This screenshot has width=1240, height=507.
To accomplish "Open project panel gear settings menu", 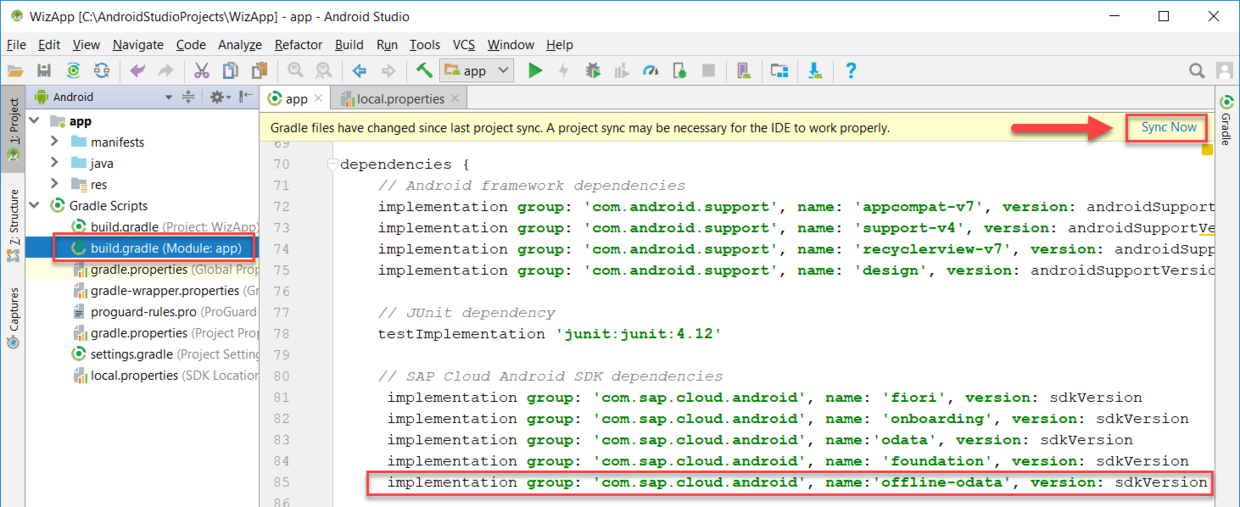I will (x=219, y=97).
